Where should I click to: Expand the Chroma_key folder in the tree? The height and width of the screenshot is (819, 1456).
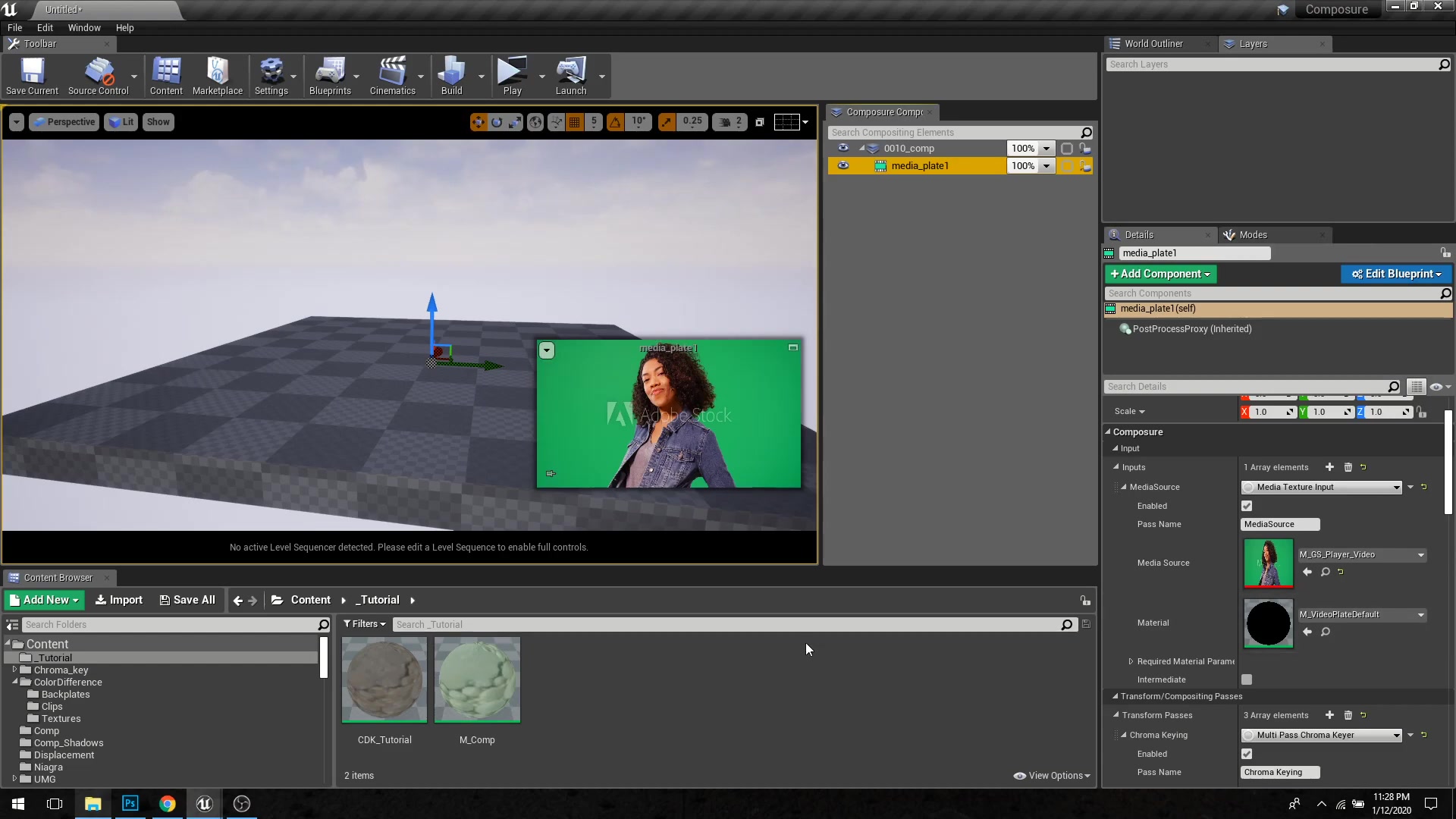tap(14, 670)
